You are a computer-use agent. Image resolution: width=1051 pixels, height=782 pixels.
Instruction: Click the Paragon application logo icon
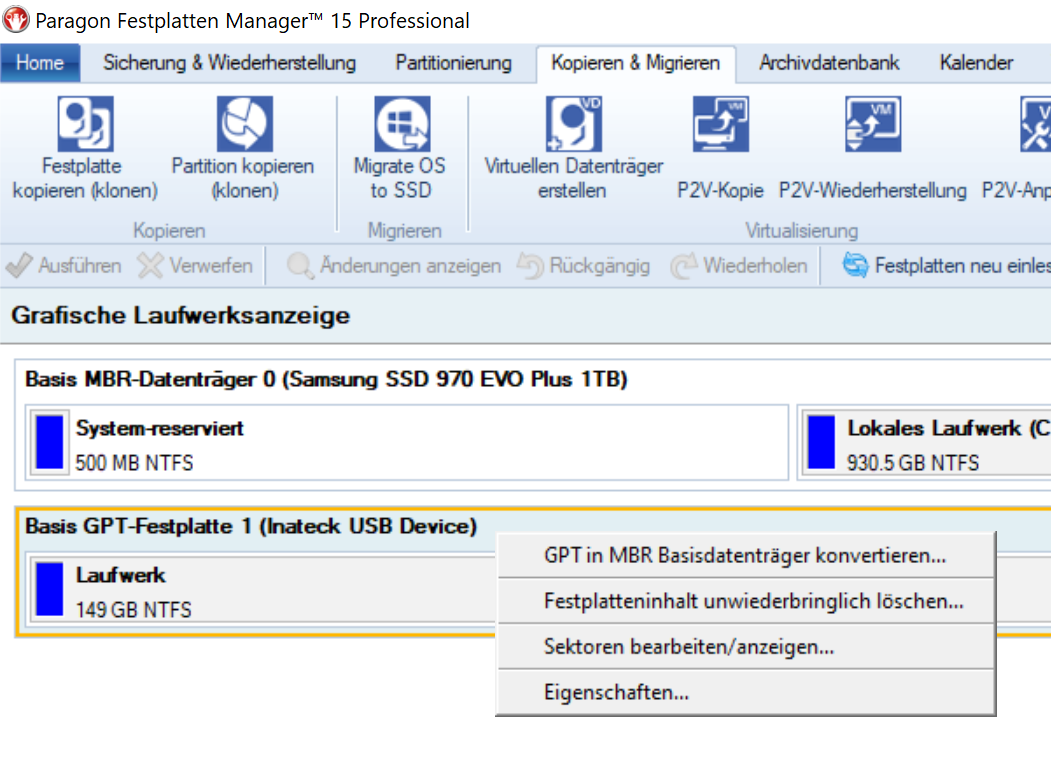coord(16,19)
